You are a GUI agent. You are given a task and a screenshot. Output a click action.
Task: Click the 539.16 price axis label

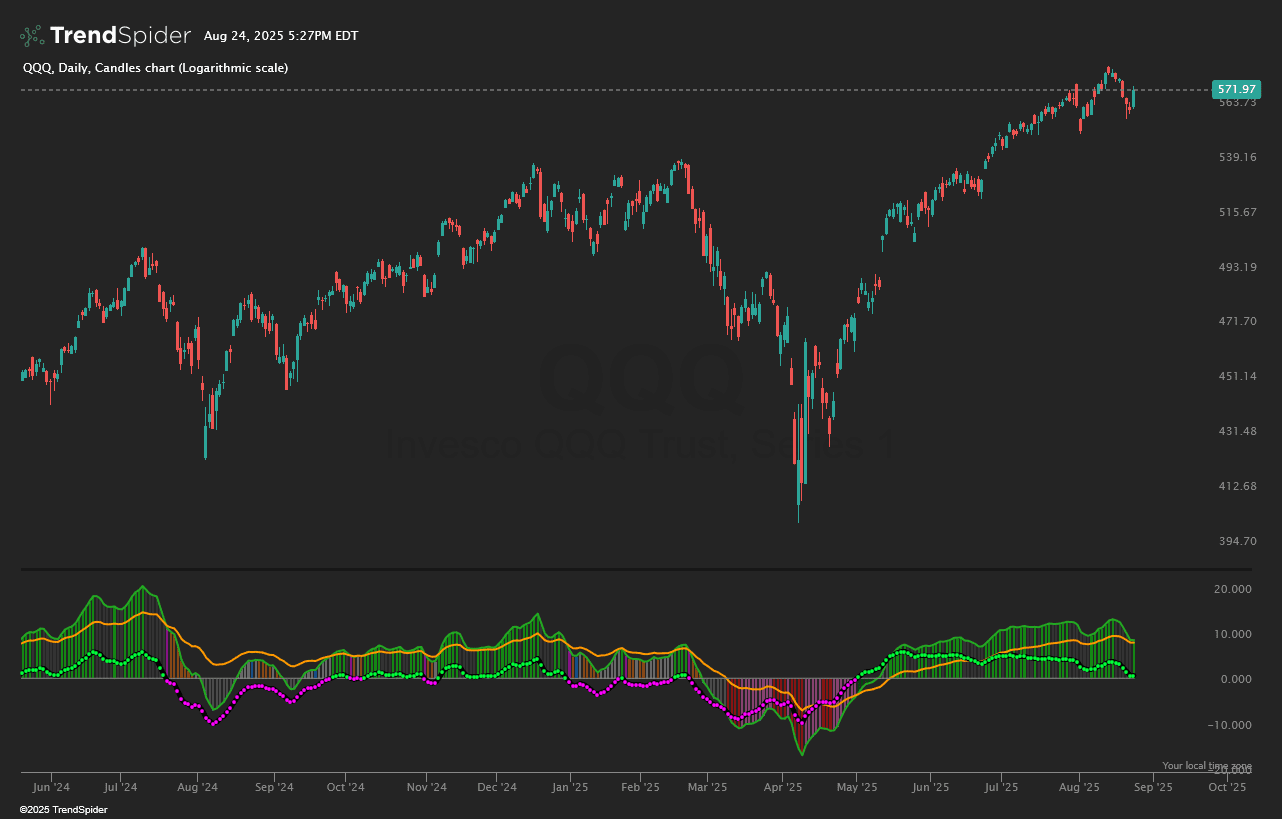point(1236,157)
